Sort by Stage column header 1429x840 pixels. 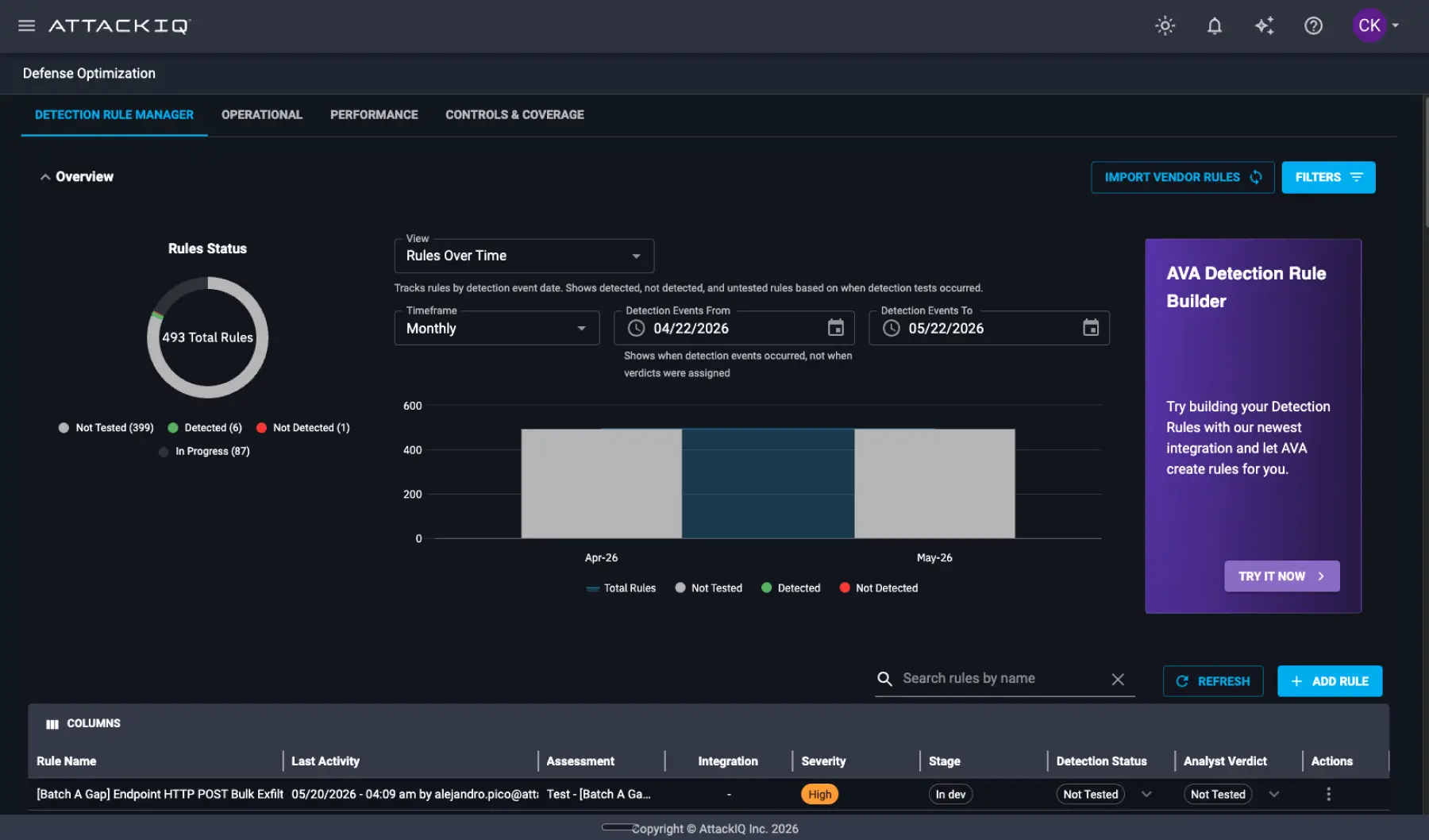coord(945,761)
